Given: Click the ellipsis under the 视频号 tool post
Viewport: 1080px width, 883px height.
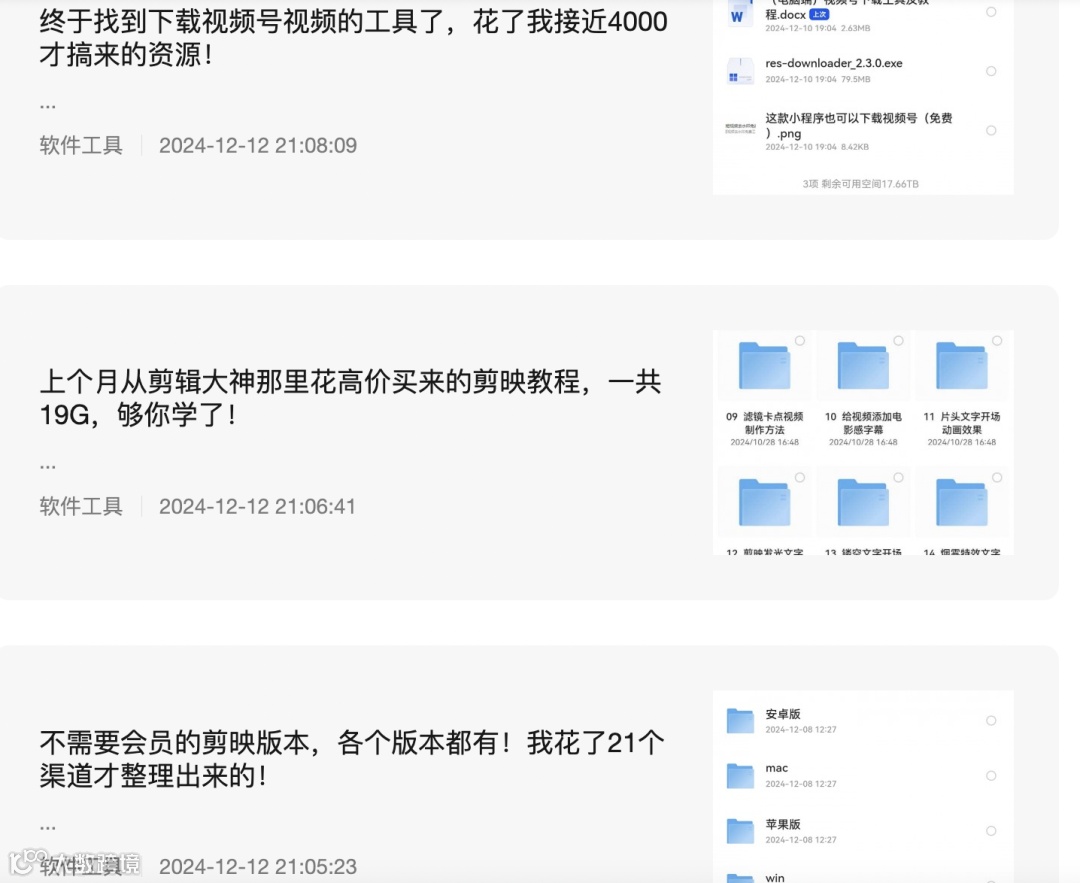Looking at the screenshot, I should coord(48,107).
